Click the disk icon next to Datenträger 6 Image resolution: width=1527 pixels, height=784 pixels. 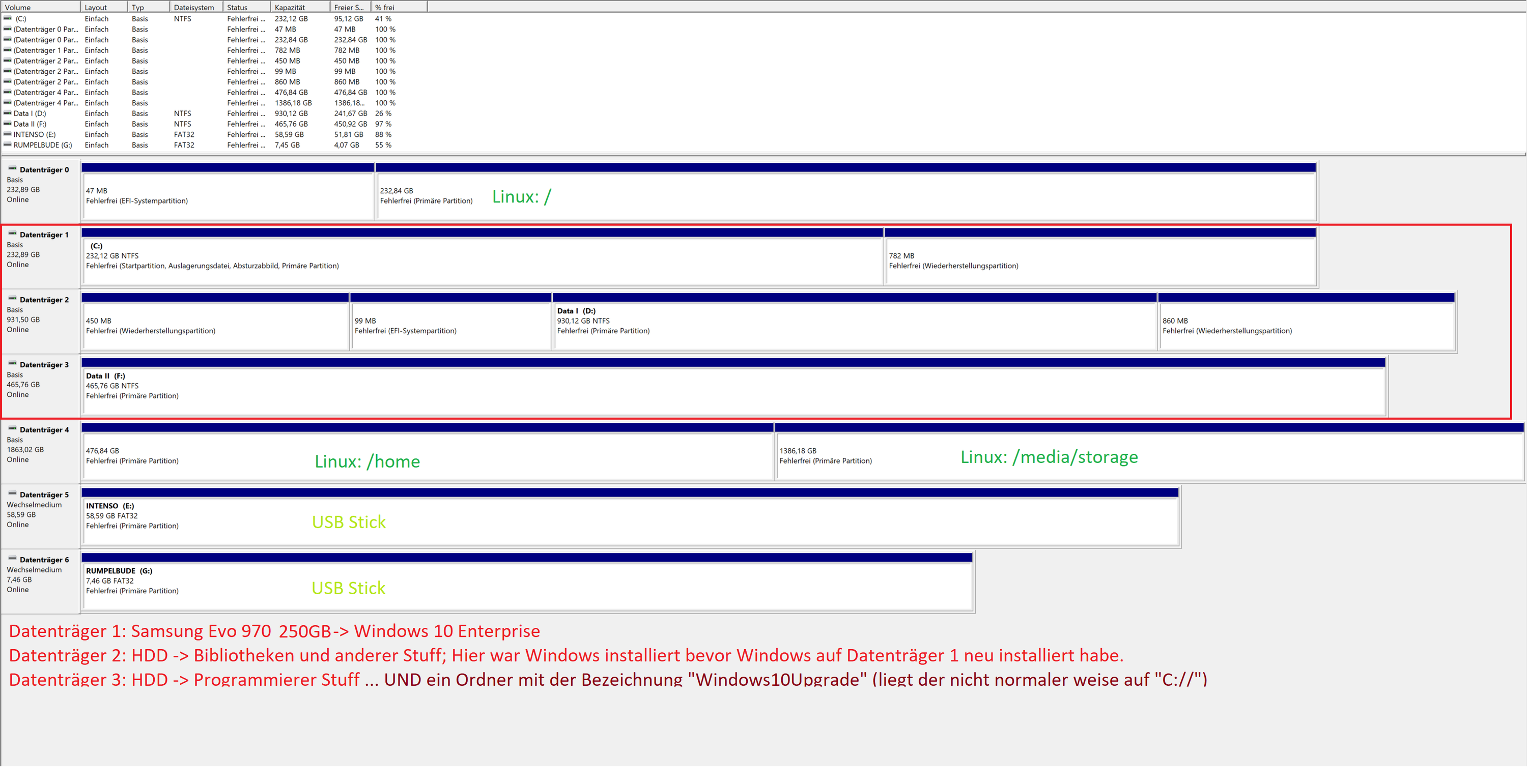(12, 559)
